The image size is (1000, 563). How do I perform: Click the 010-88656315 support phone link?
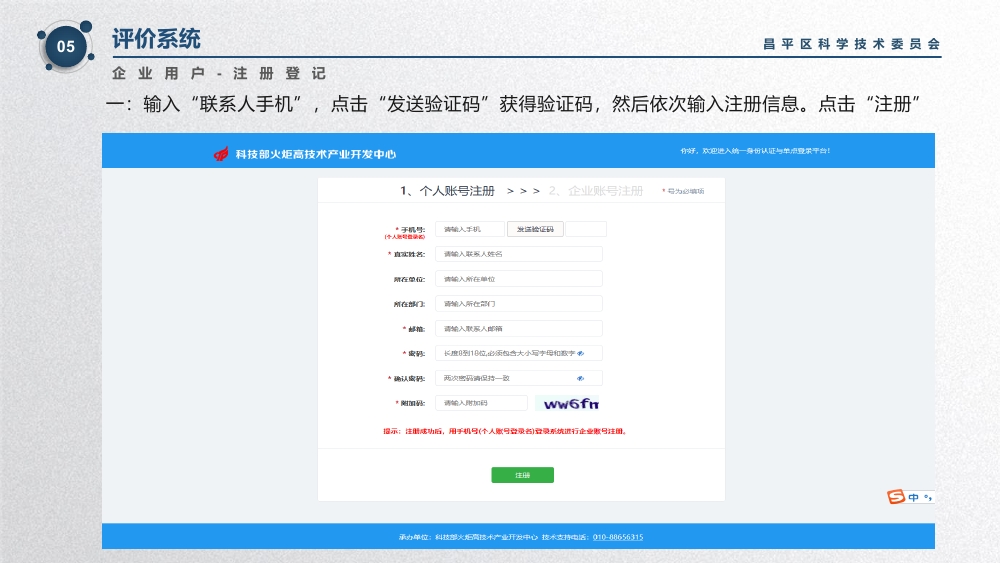click(618, 537)
